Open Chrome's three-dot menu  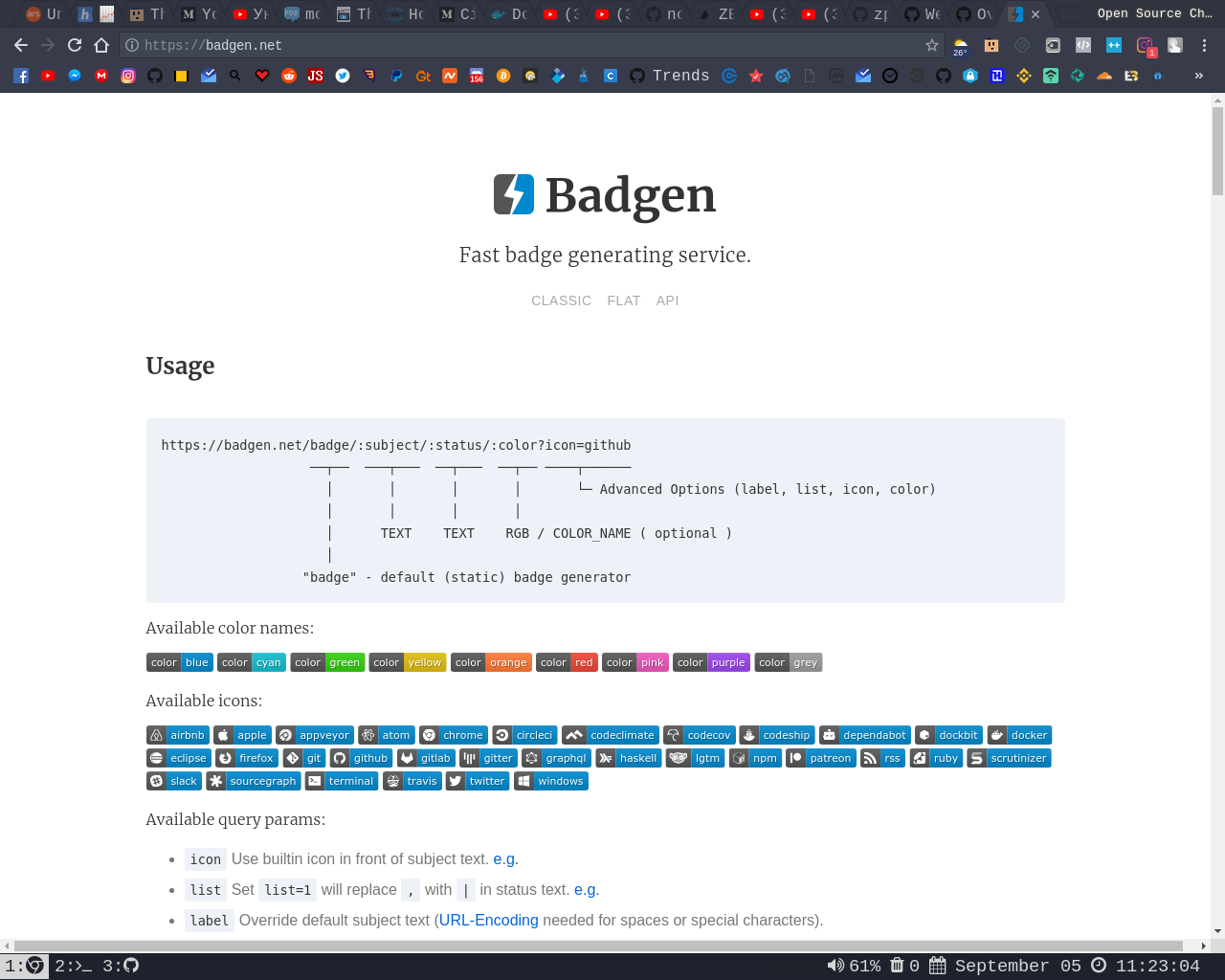coord(1204,45)
